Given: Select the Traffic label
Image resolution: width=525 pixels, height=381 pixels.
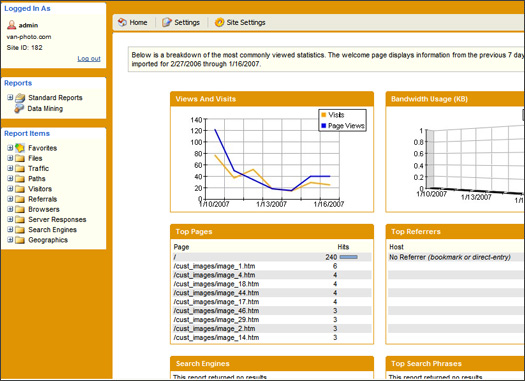Looking at the screenshot, I should point(39,168).
